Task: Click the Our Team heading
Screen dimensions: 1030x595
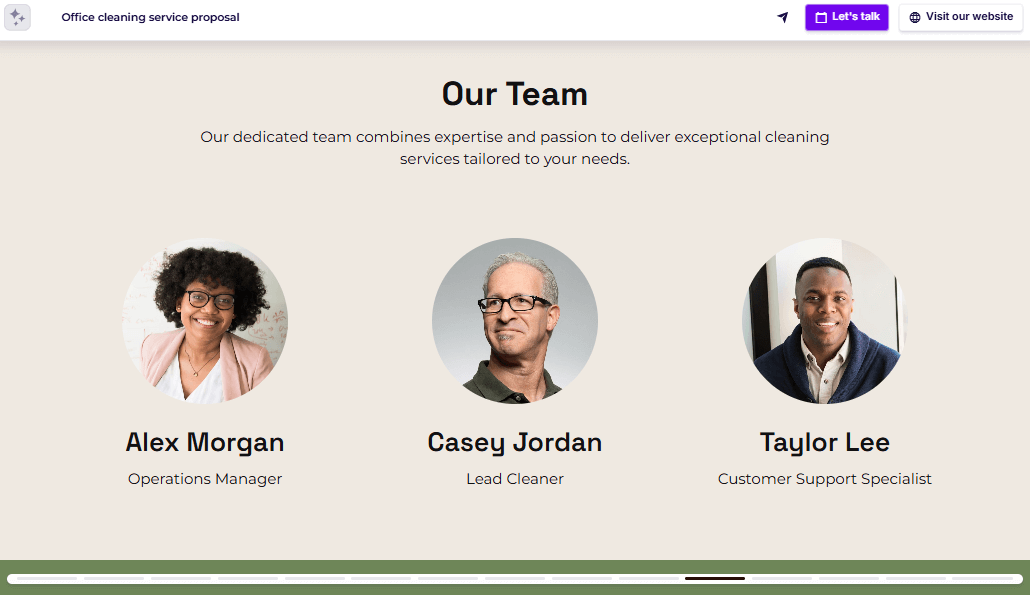Action: point(514,94)
